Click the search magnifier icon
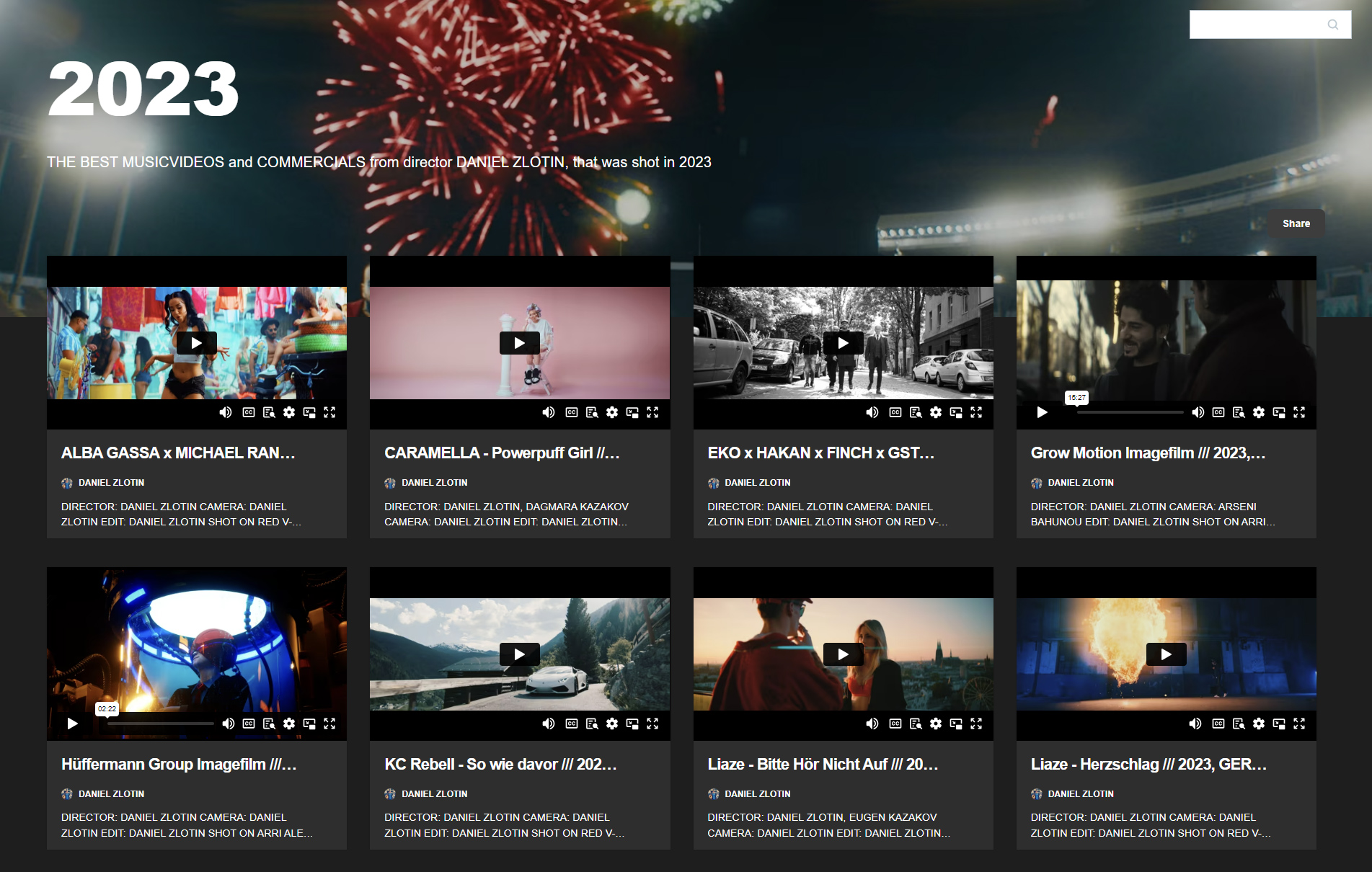This screenshot has height=872, width=1372. [x=1333, y=25]
